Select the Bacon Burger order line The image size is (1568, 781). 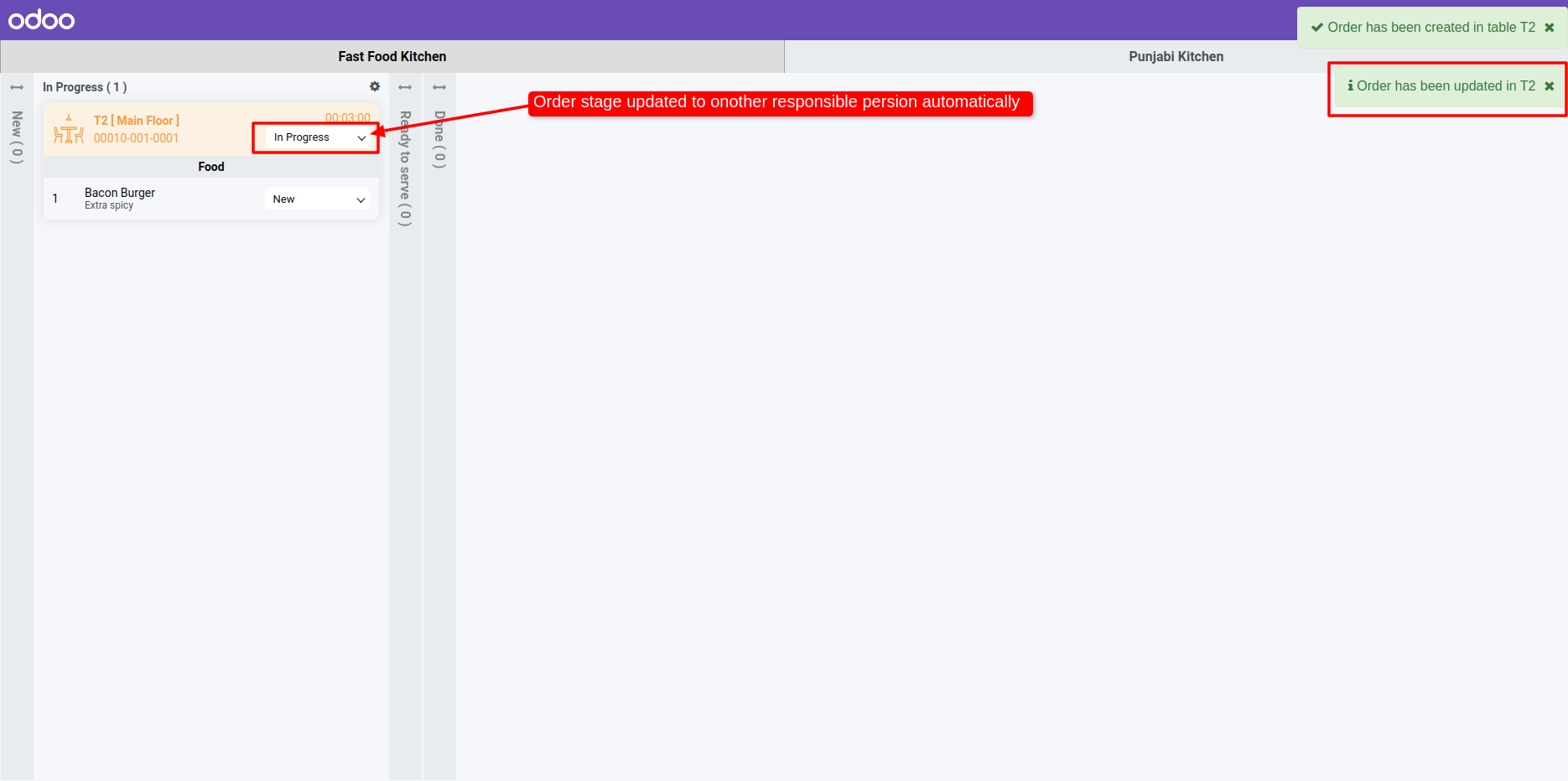coord(211,199)
